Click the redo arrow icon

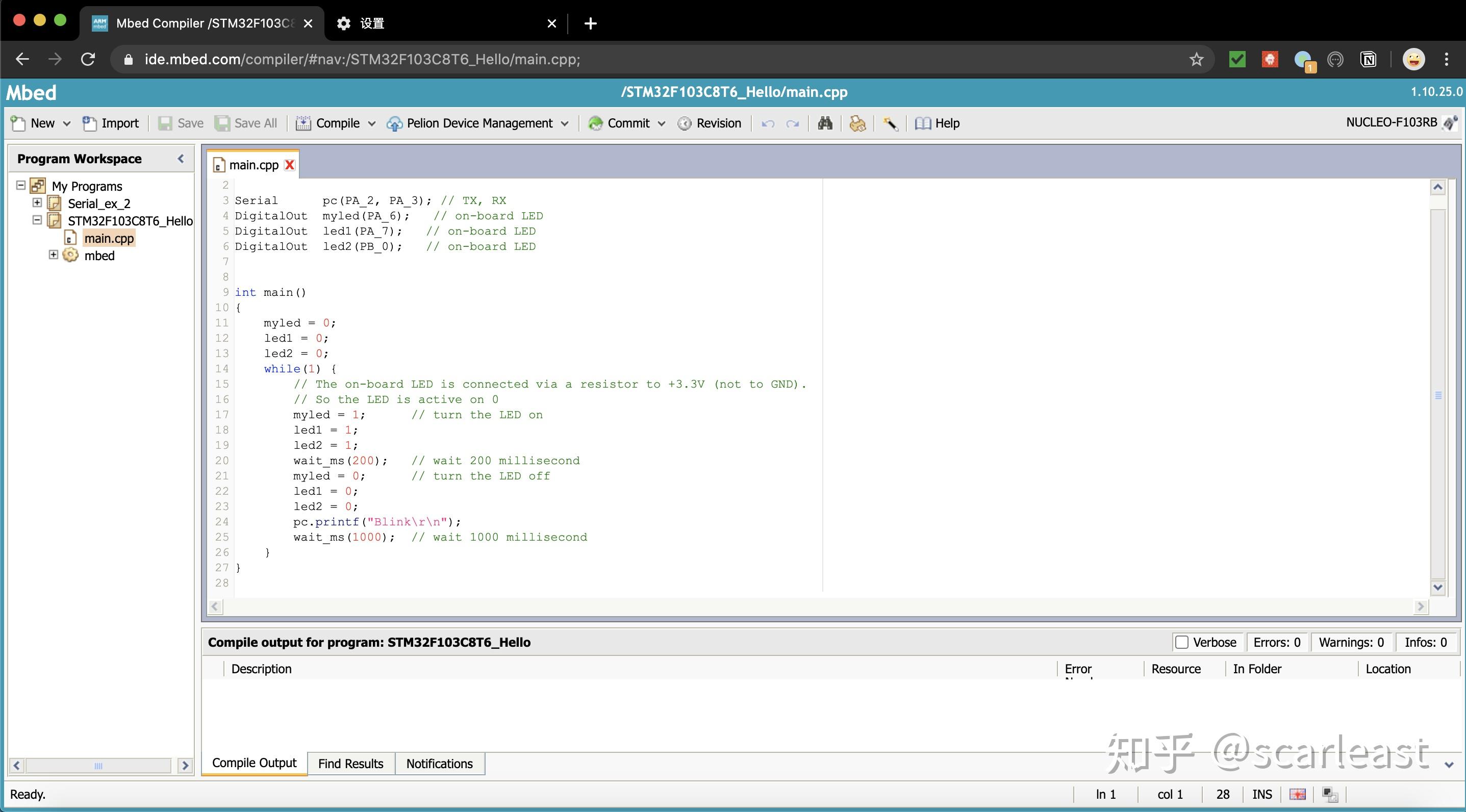pyautogui.click(x=792, y=123)
